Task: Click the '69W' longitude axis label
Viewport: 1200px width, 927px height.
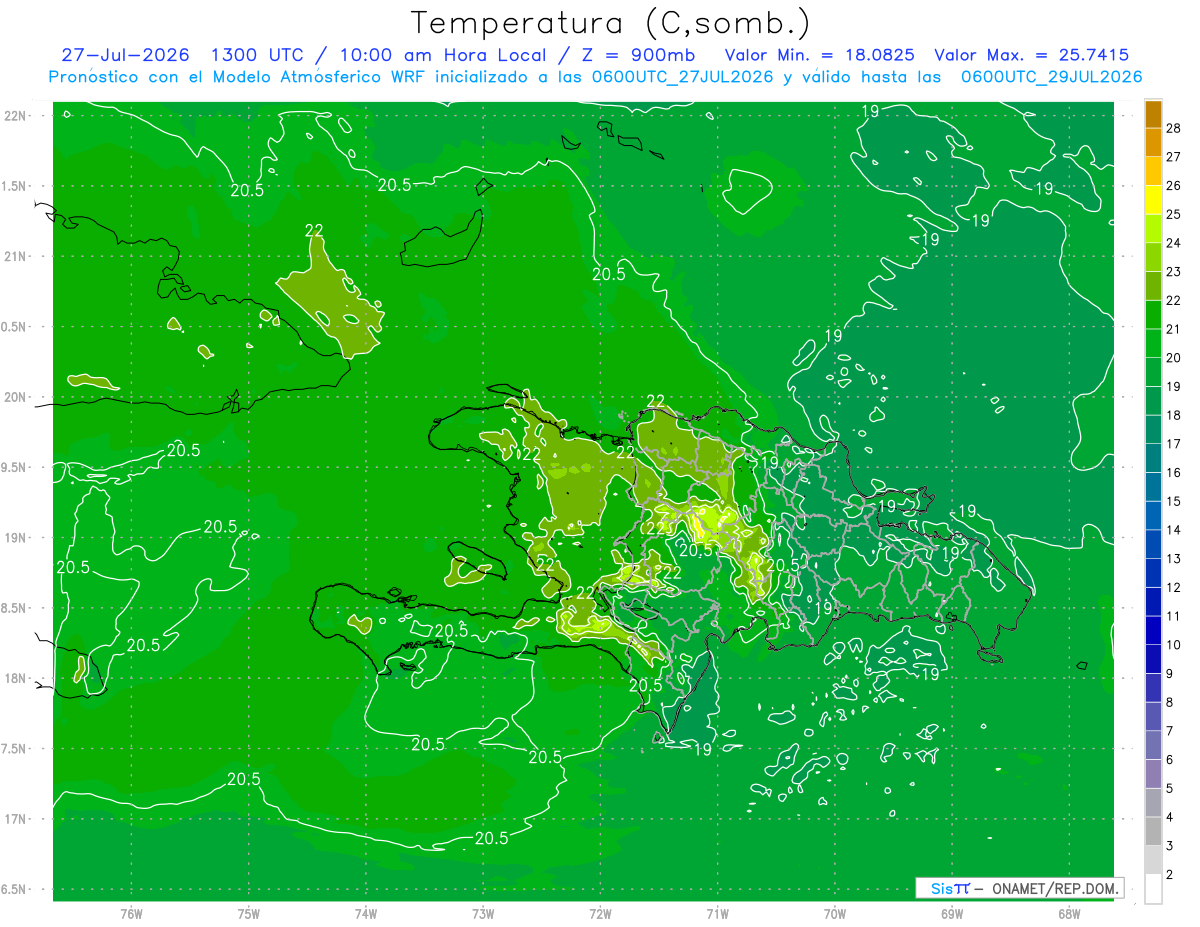Action: tap(952, 913)
